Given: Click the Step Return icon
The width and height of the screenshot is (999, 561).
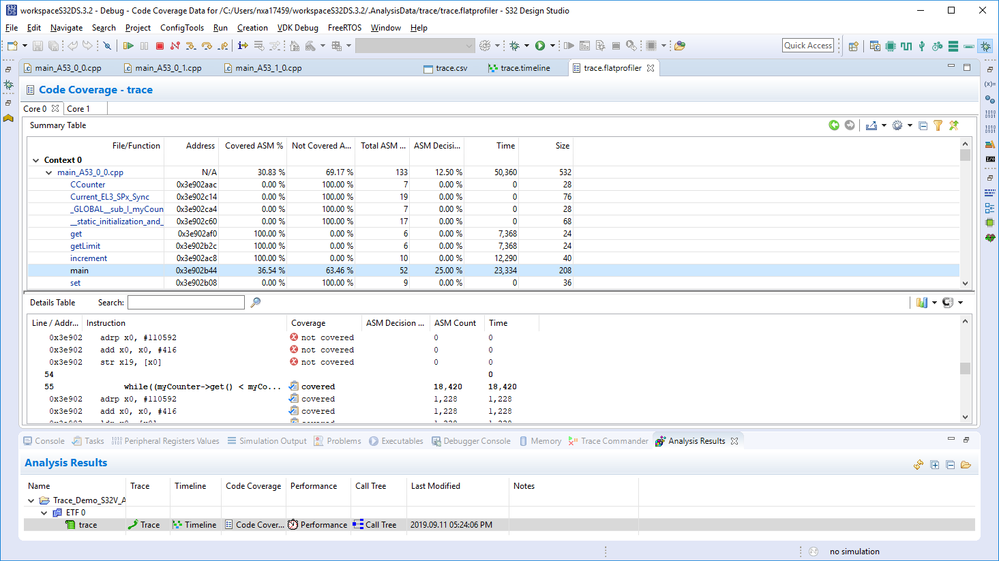Looking at the screenshot, I should [222, 46].
